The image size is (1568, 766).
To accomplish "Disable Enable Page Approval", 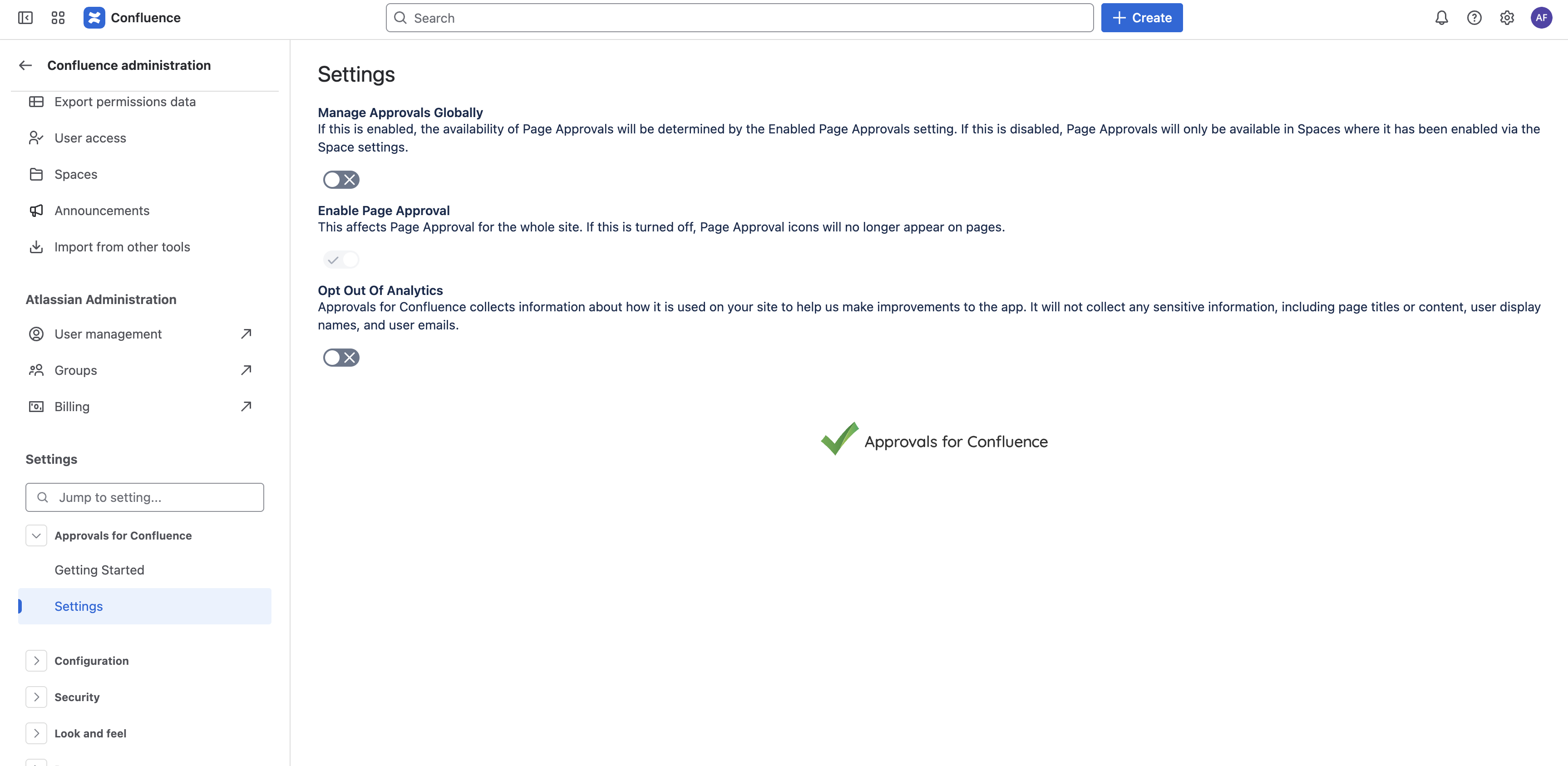I will pyautogui.click(x=341, y=259).
